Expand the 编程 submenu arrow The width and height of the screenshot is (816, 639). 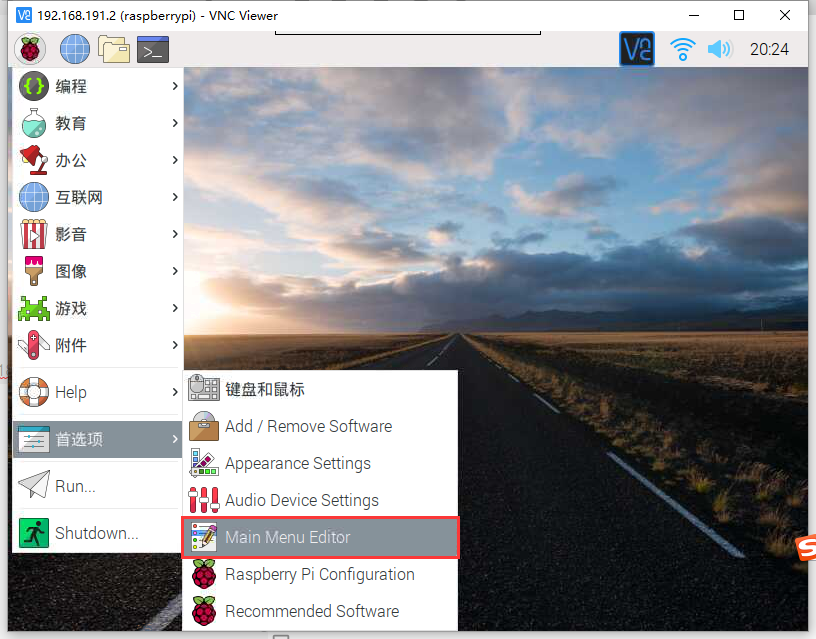[x=175, y=86]
